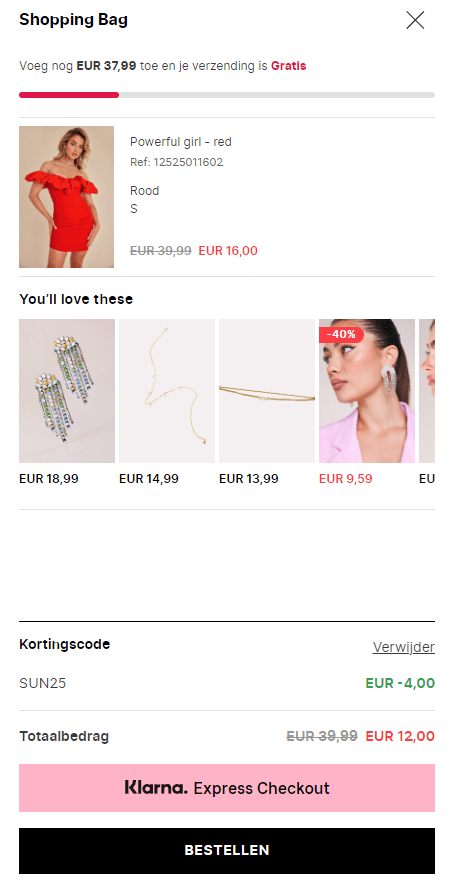Screen dimensions: 450x880
Task: Click the EUR 18,99 price label
Action: point(49,479)
